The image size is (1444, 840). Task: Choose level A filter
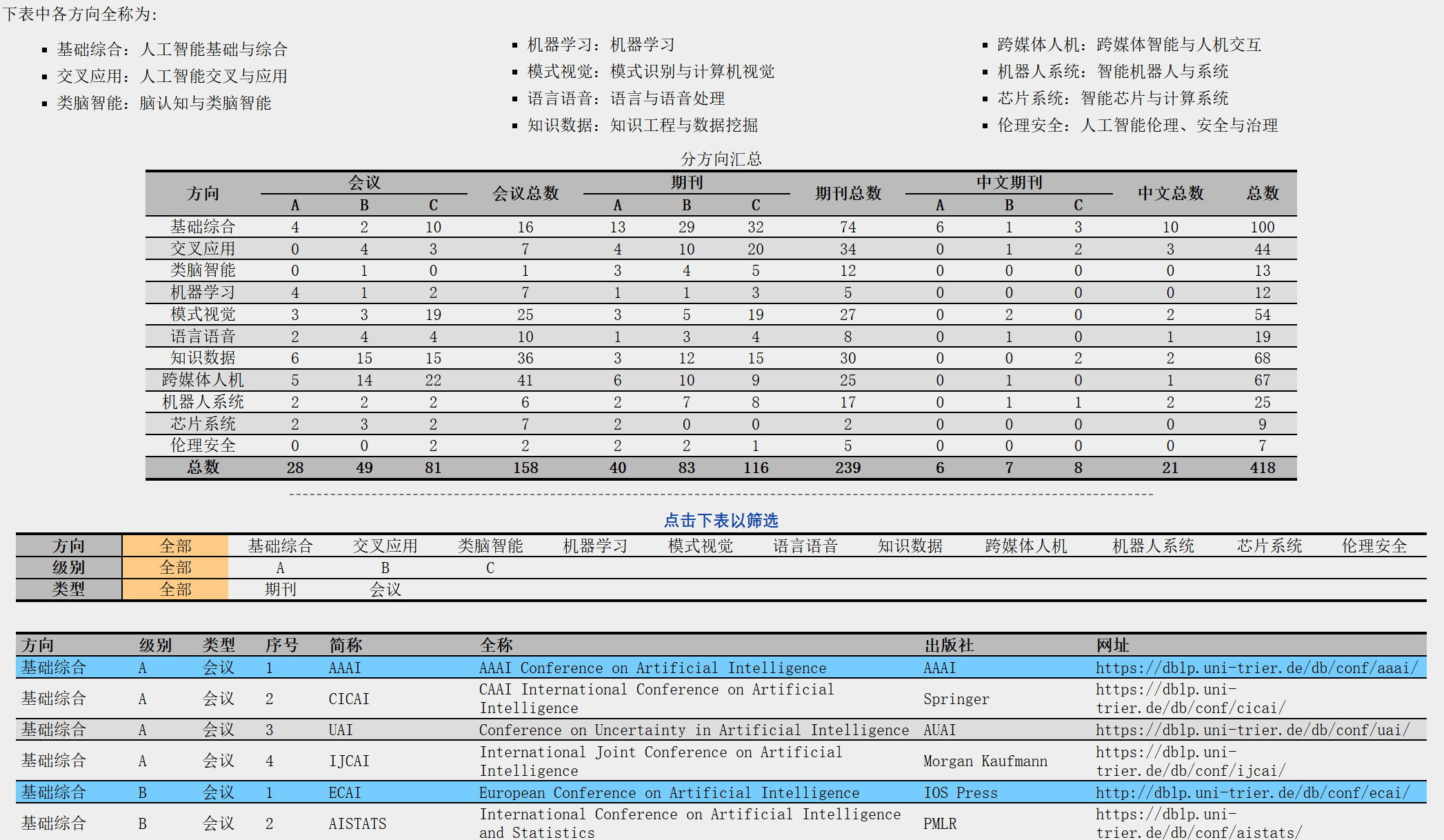280,568
